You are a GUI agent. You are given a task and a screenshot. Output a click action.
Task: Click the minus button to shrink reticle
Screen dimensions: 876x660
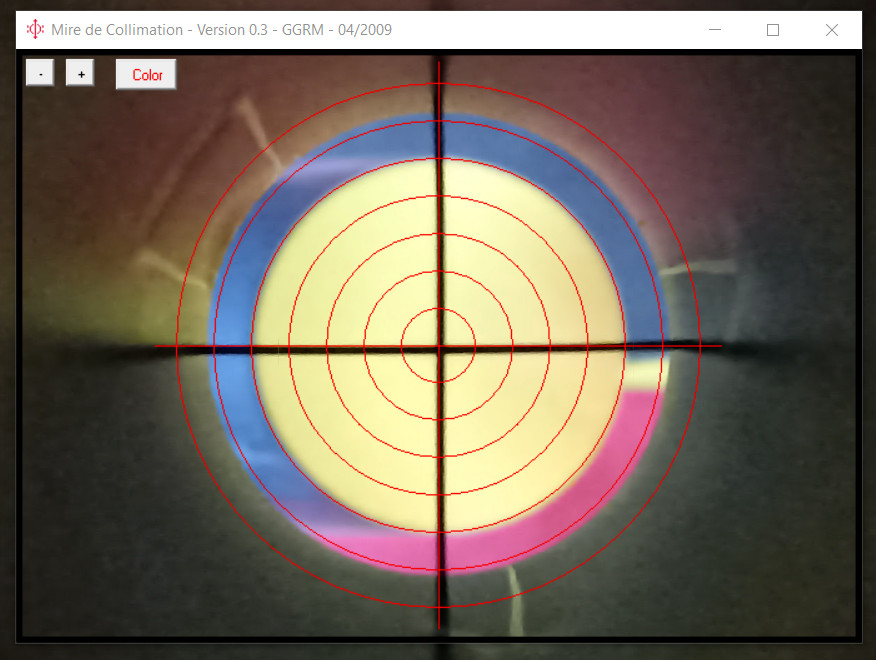[x=40, y=73]
